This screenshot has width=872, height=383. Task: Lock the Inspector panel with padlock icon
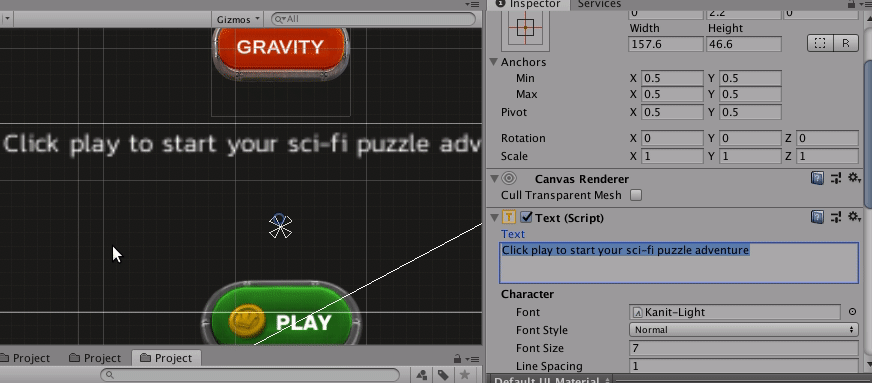[851, 4]
